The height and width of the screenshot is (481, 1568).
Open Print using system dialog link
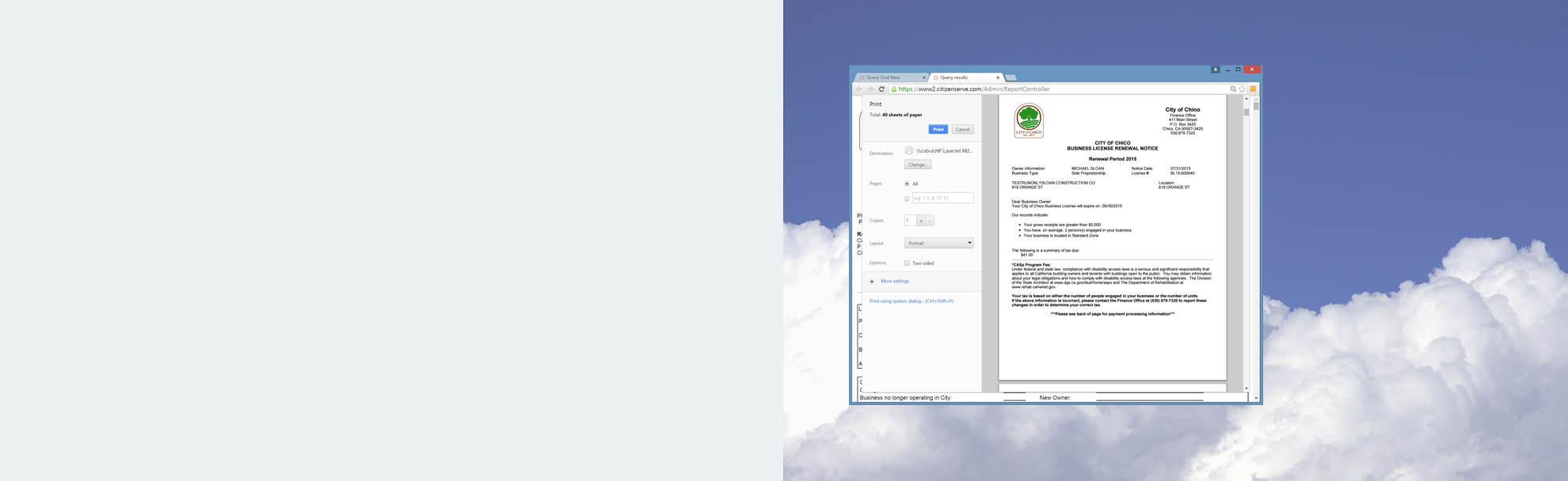coord(911,301)
